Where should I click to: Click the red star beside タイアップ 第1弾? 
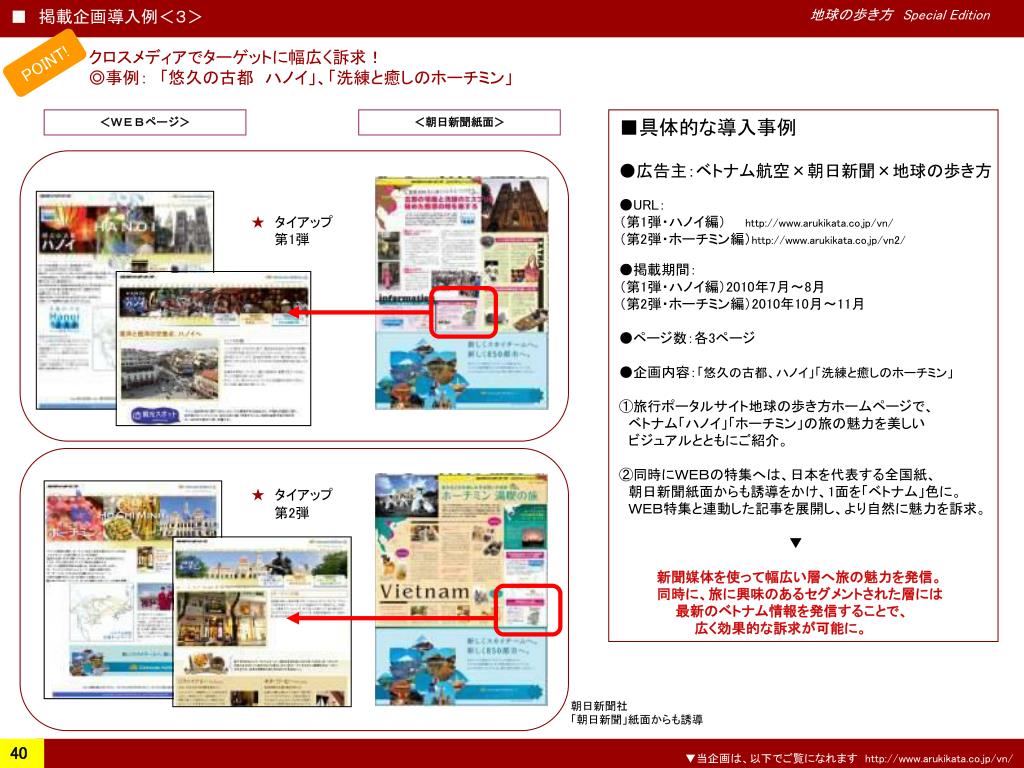point(258,222)
